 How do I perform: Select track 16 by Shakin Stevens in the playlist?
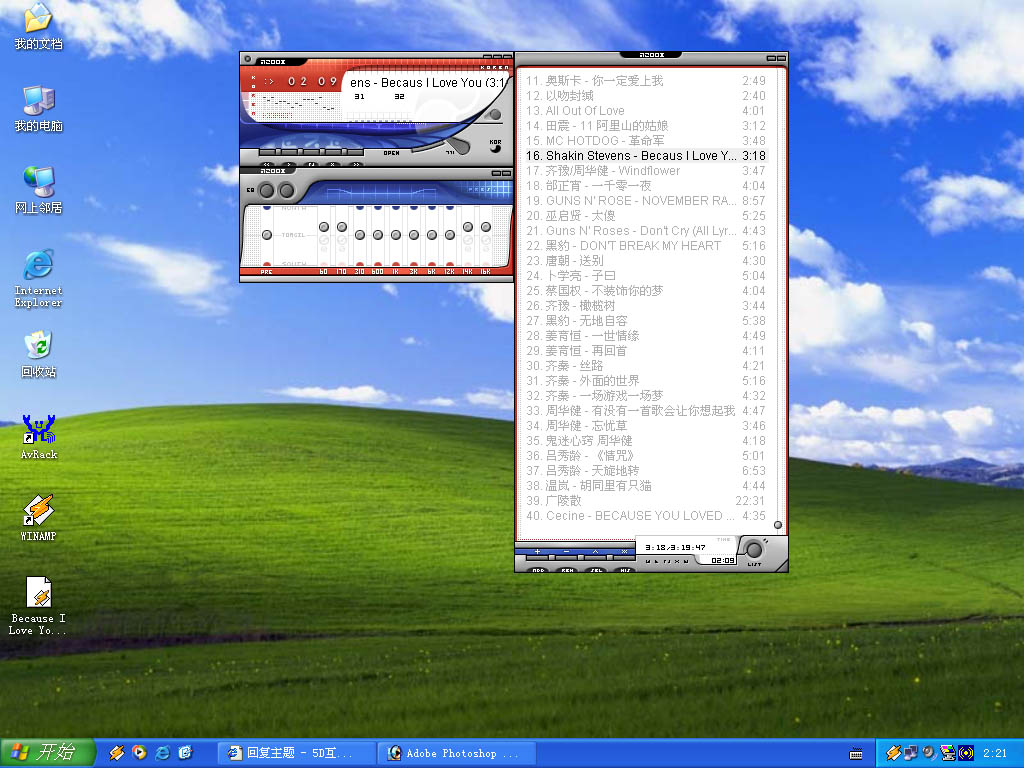646,156
